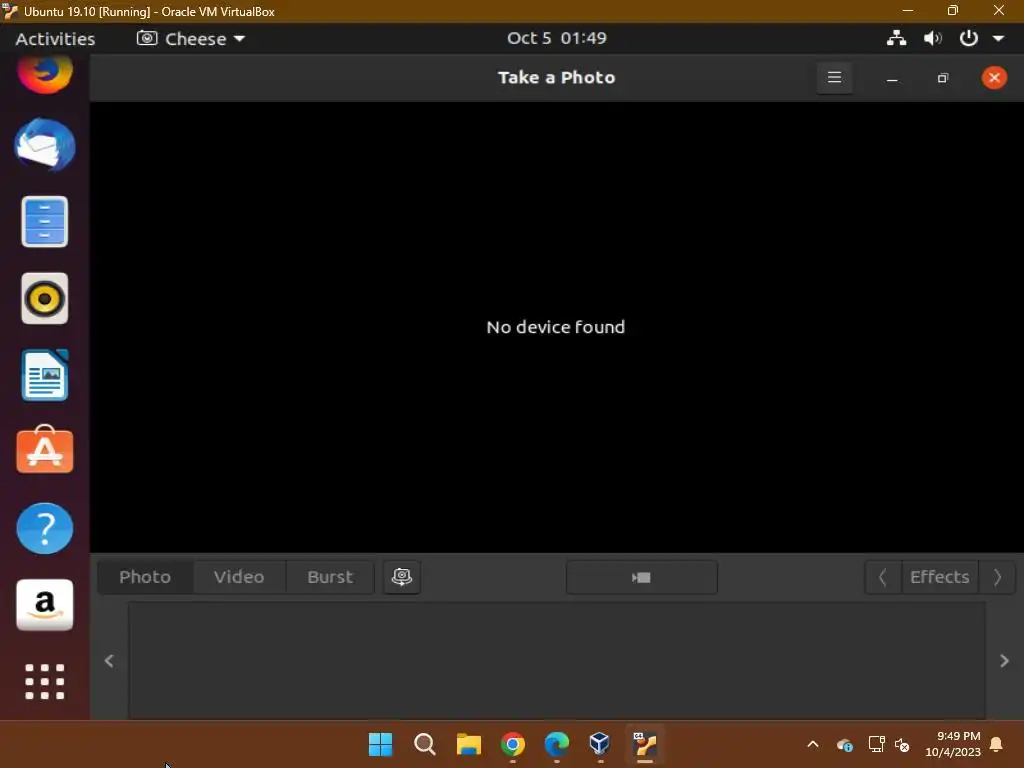This screenshot has height=768, width=1024.
Task: Open LibreOffice Writer from the dock
Action: tap(45, 376)
